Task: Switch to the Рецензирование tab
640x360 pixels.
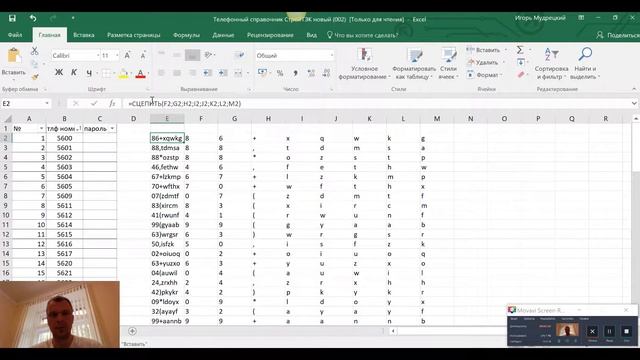Action: [x=270, y=35]
